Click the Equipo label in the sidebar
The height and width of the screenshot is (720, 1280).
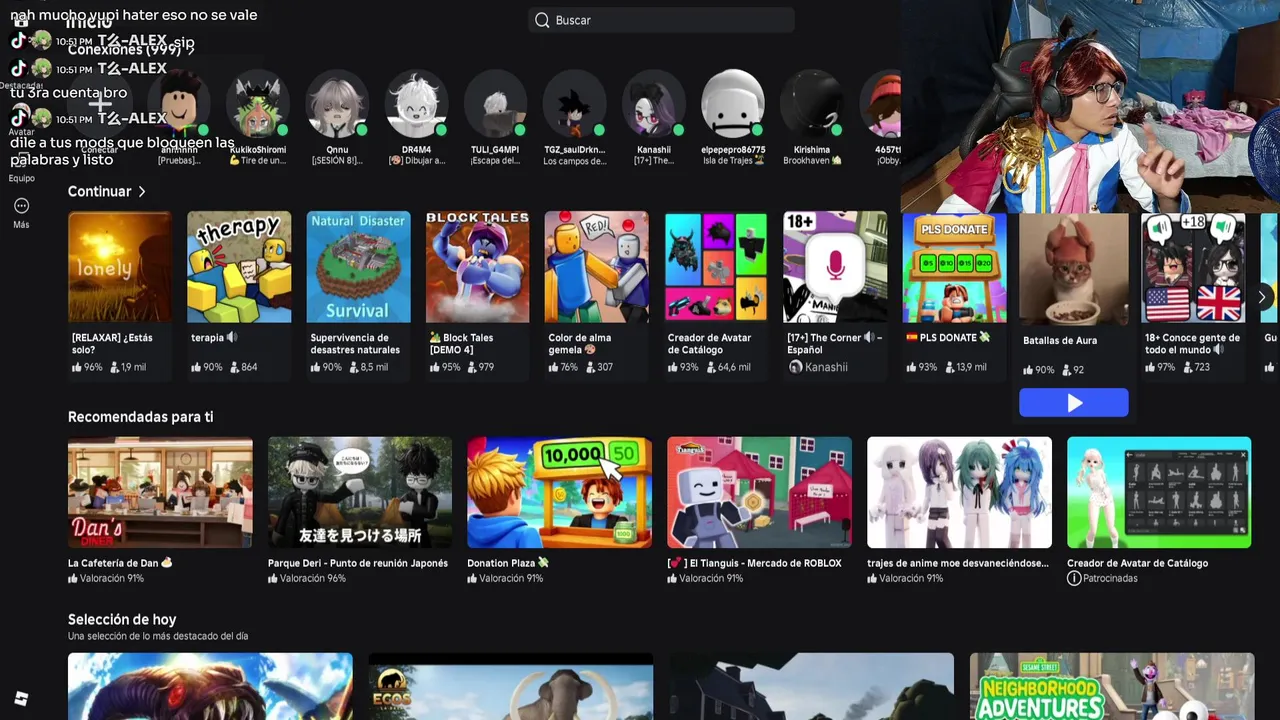pyautogui.click(x=21, y=178)
